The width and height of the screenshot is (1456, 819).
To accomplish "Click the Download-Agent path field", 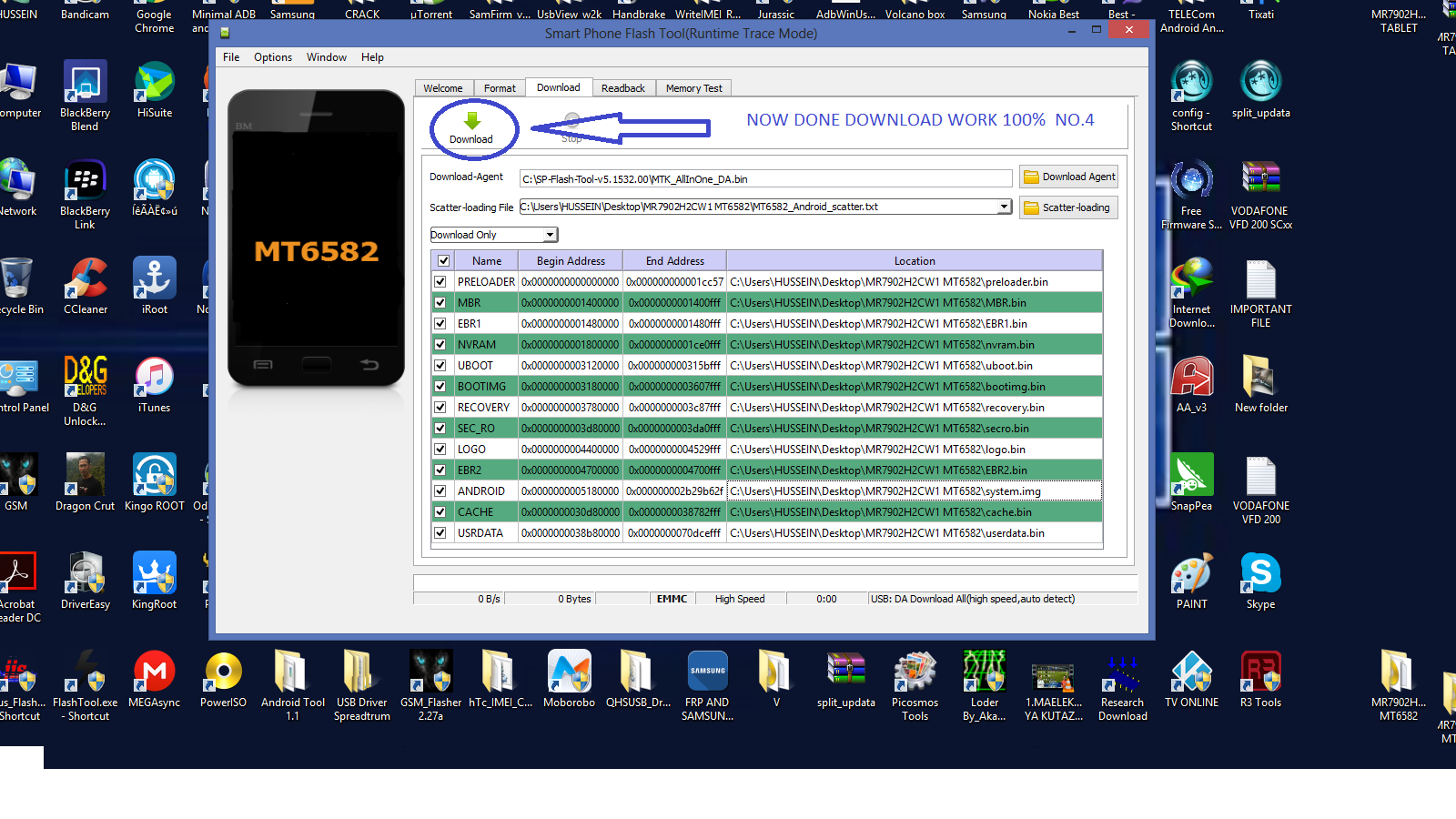I will click(765, 178).
